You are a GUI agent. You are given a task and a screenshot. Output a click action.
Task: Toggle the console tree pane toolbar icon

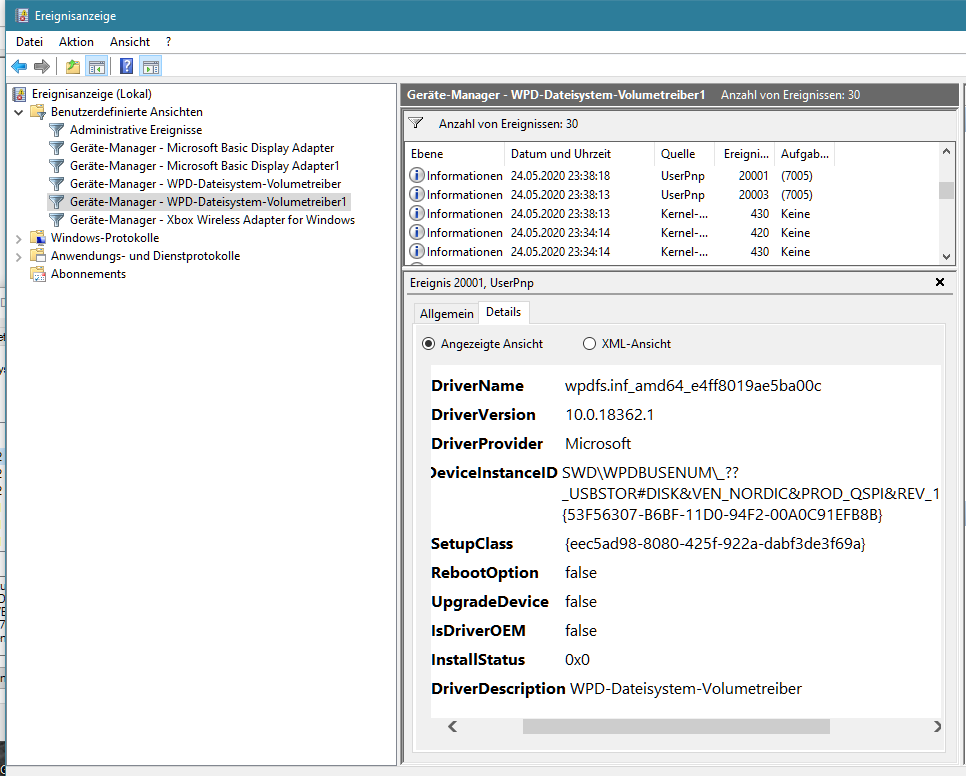97,67
